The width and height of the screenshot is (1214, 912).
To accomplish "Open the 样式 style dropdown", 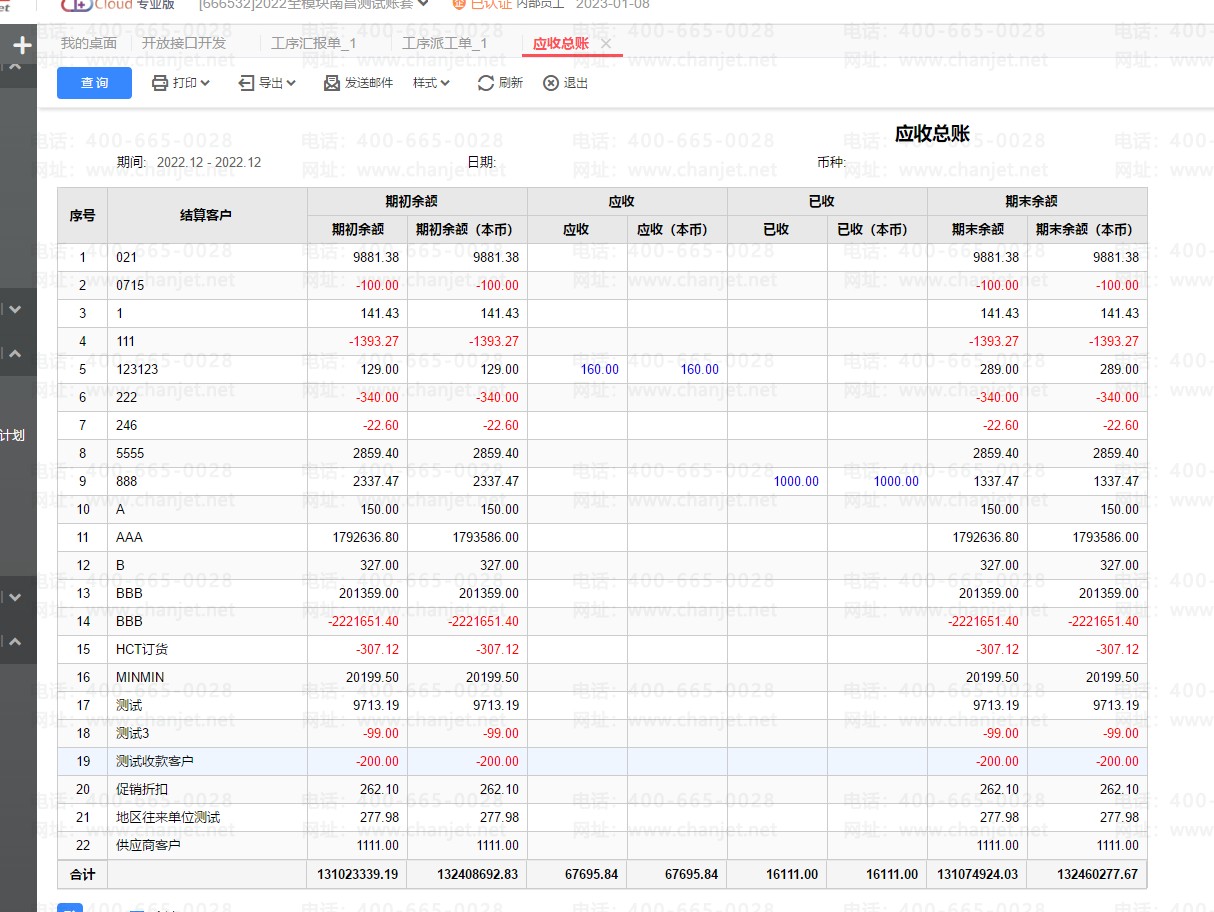I will (431, 83).
